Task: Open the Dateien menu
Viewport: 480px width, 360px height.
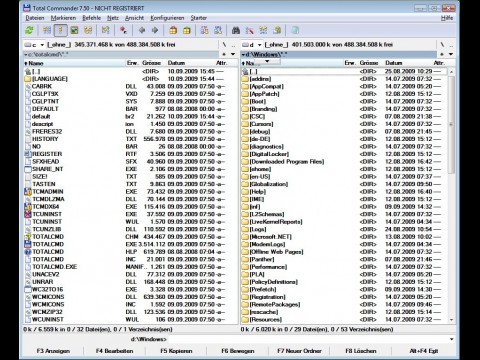Action: click(35, 18)
